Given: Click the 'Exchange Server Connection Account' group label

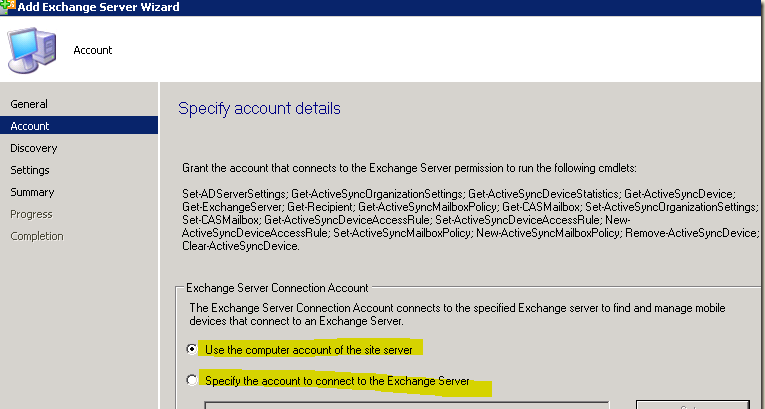Looking at the screenshot, I should click(x=277, y=288).
